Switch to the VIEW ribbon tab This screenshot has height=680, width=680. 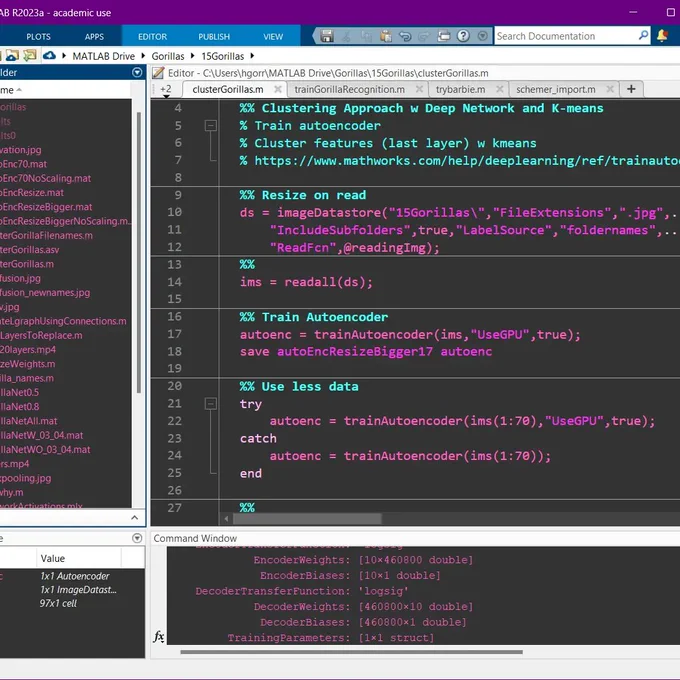(273, 37)
